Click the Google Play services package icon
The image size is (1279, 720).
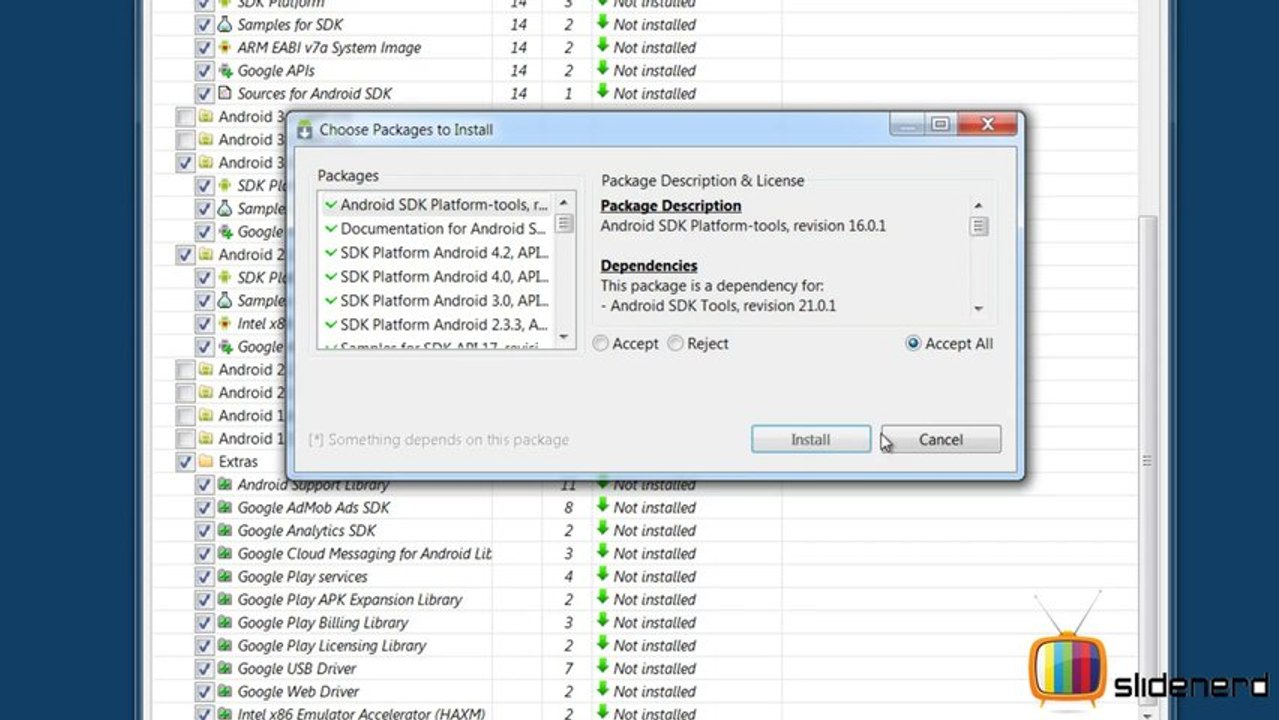225,577
